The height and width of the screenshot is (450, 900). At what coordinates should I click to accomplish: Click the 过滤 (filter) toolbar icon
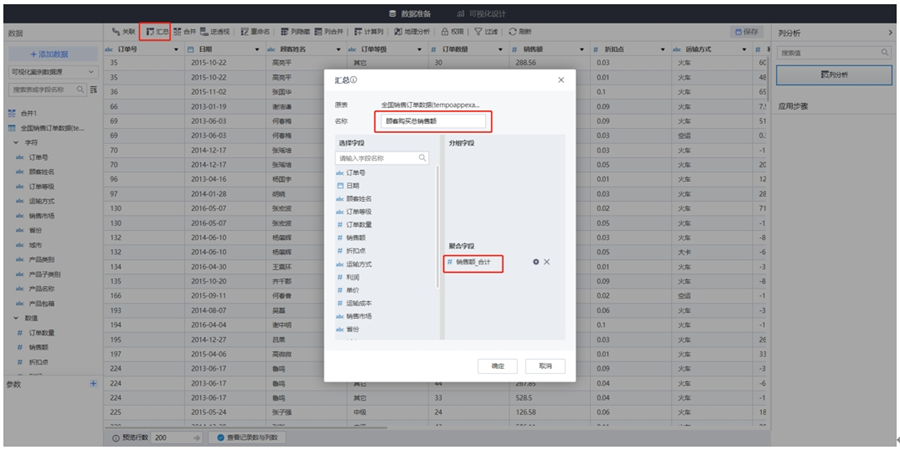(485, 32)
